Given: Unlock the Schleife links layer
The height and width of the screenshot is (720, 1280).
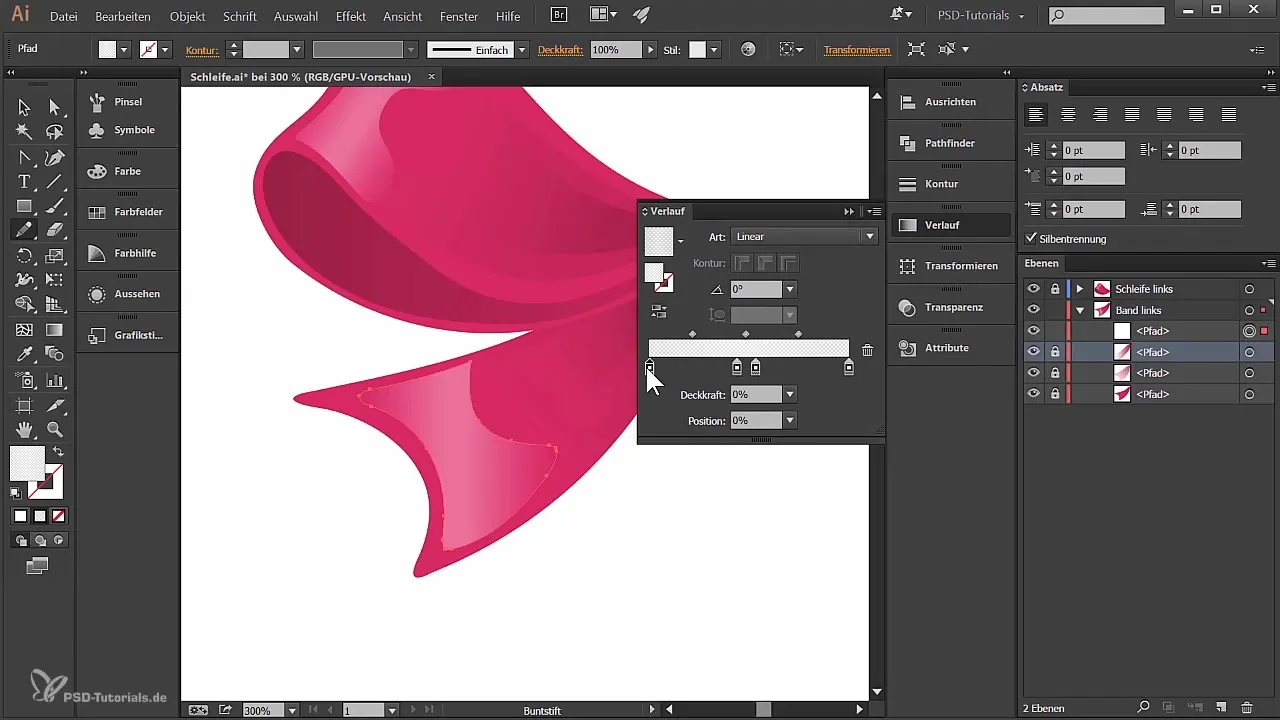Looking at the screenshot, I should (1055, 289).
